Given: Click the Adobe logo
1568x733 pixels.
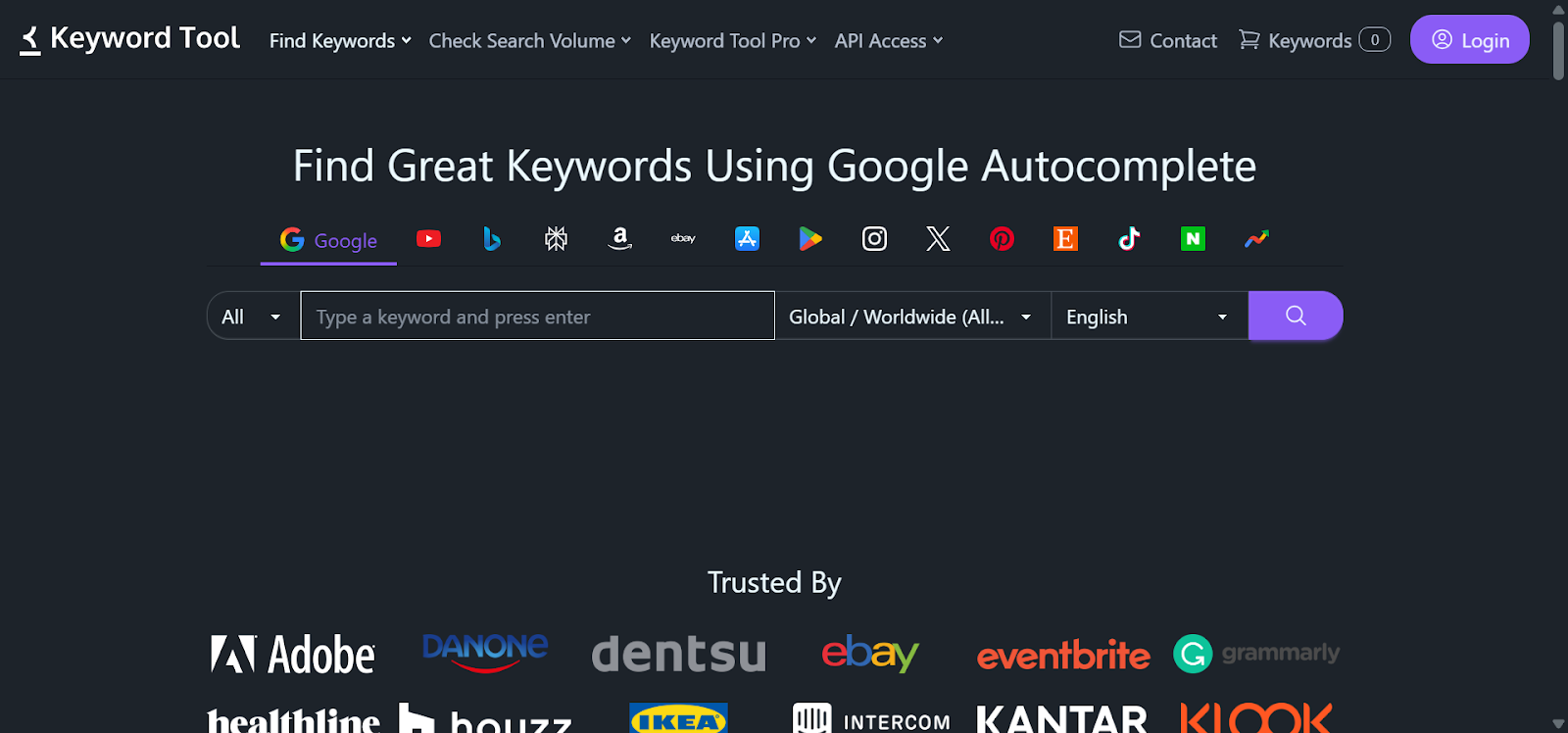Looking at the screenshot, I should [x=292, y=655].
